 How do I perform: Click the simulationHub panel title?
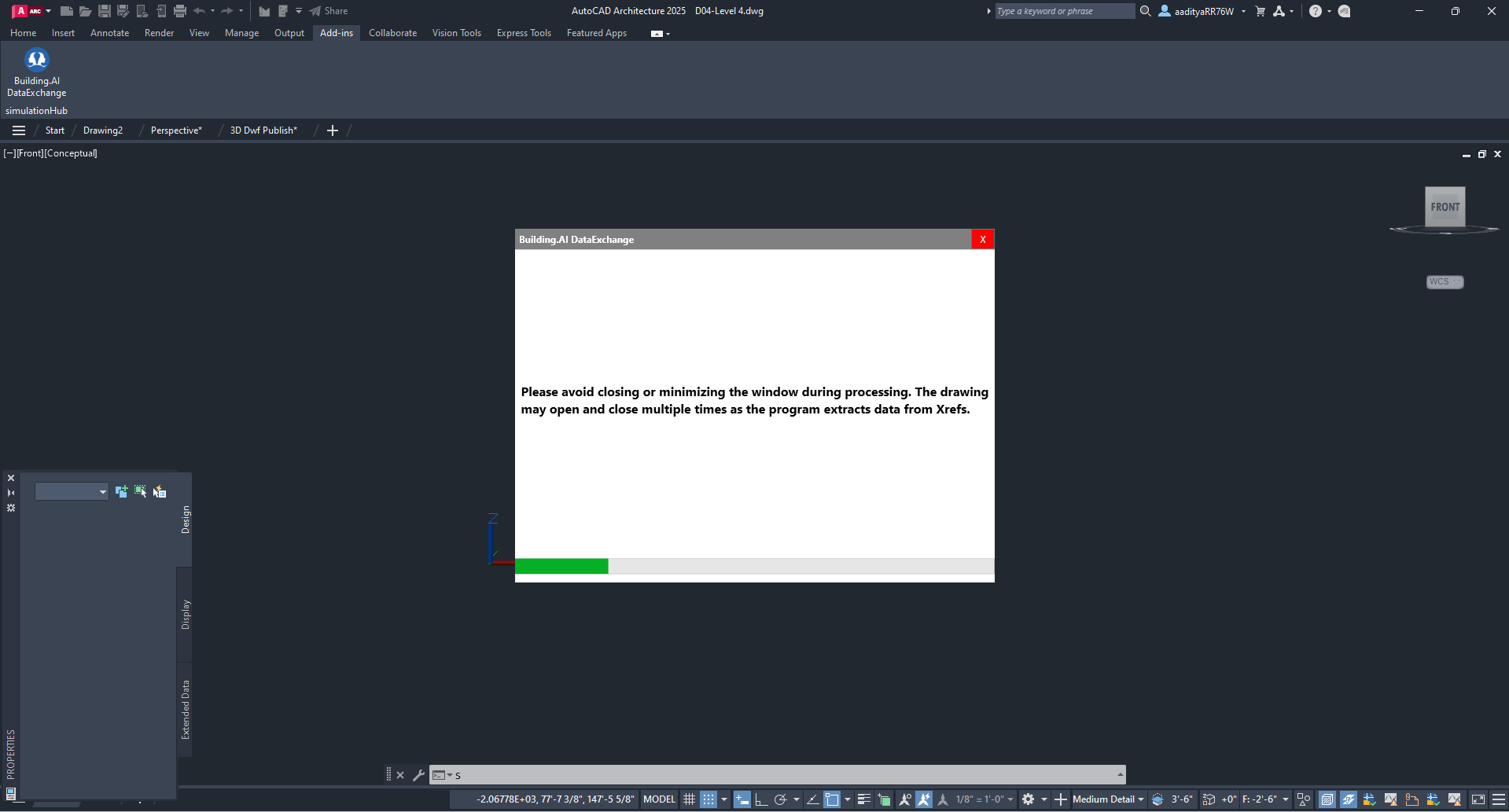[36, 111]
